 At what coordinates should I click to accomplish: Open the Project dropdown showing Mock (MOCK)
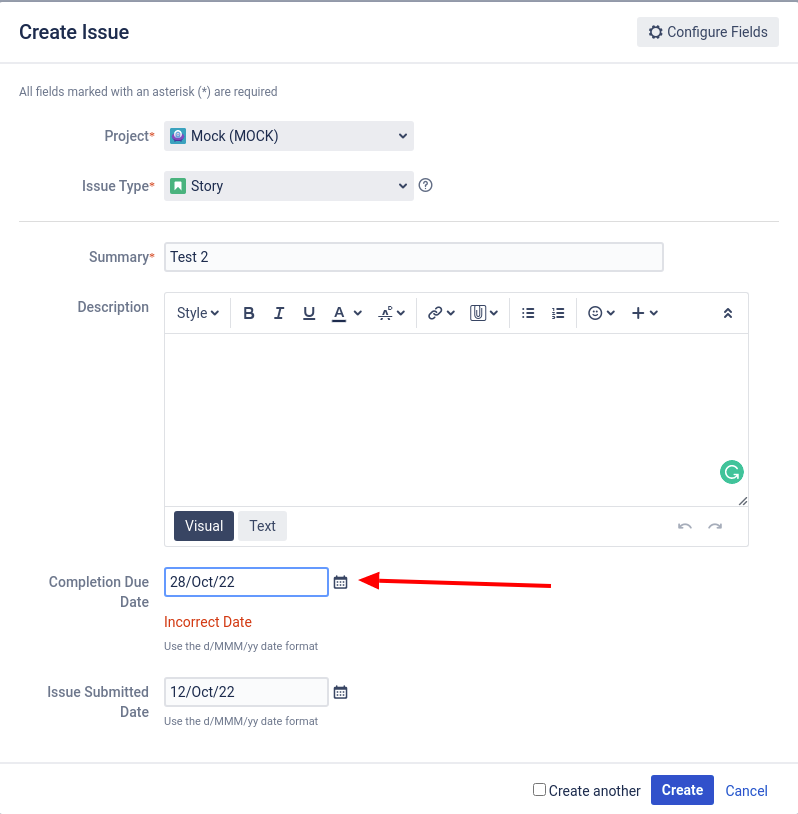(289, 136)
